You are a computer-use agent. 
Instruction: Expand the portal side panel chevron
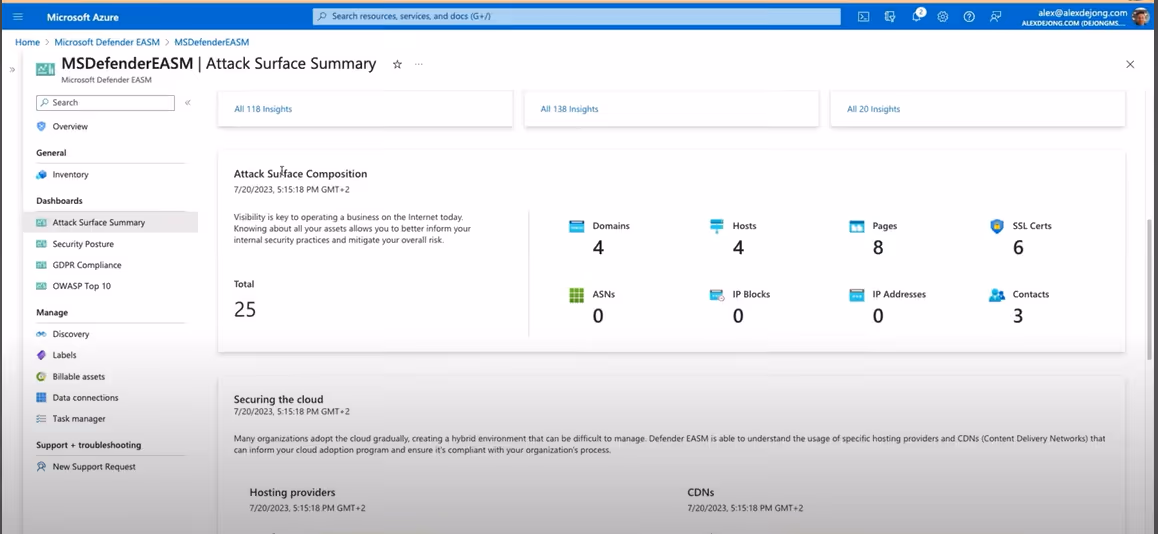click(x=12, y=69)
